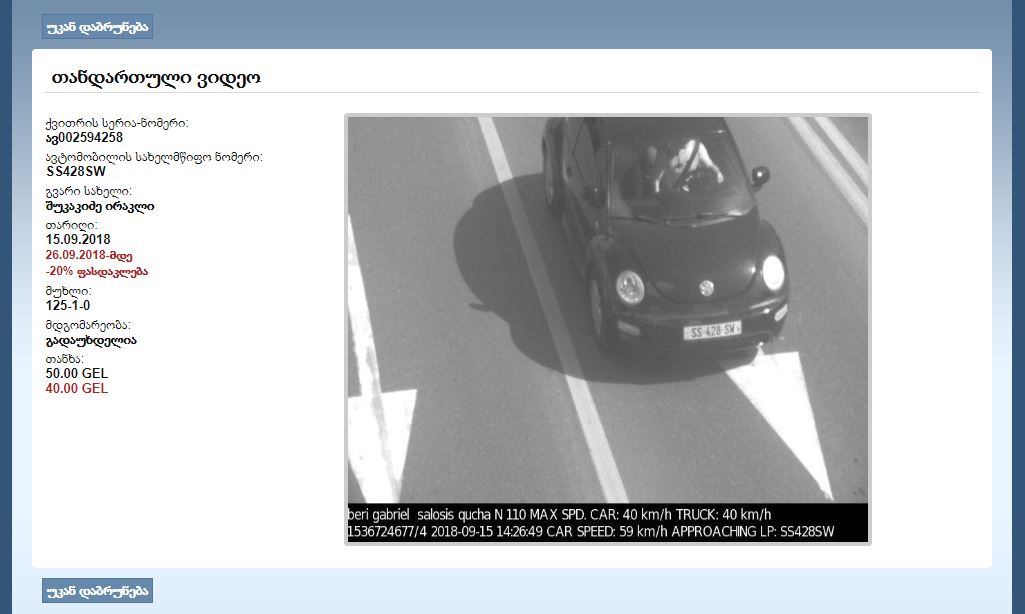This screenshot has height=614, width=1025.
Task: Click the status value გადაუხდელია
Action: click(x=91, y=340)
